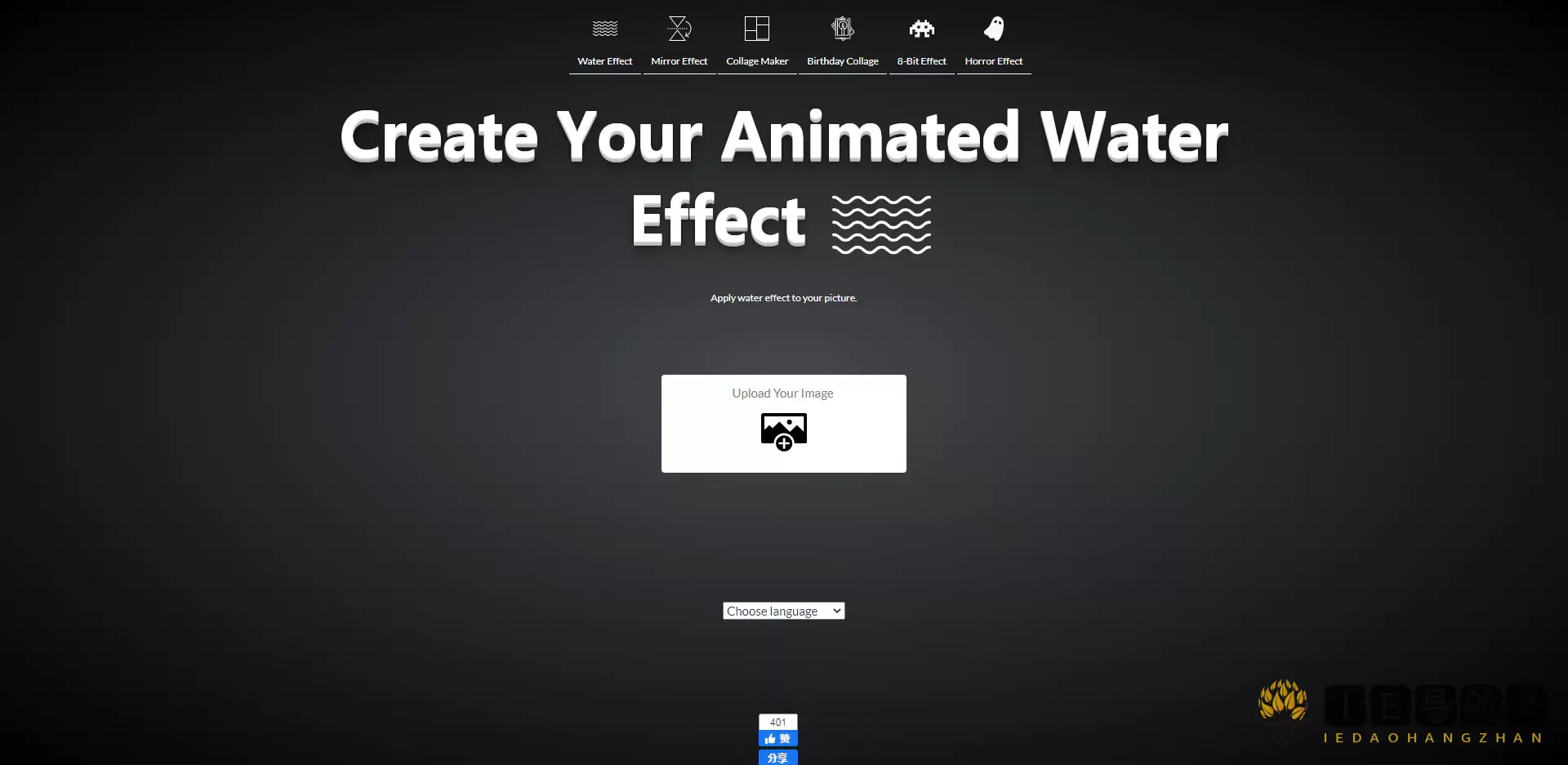The height and width of the screenshot is (765, 1568).
Task: Select the Water Effect waves icon
Action: (x=604, y=28)
